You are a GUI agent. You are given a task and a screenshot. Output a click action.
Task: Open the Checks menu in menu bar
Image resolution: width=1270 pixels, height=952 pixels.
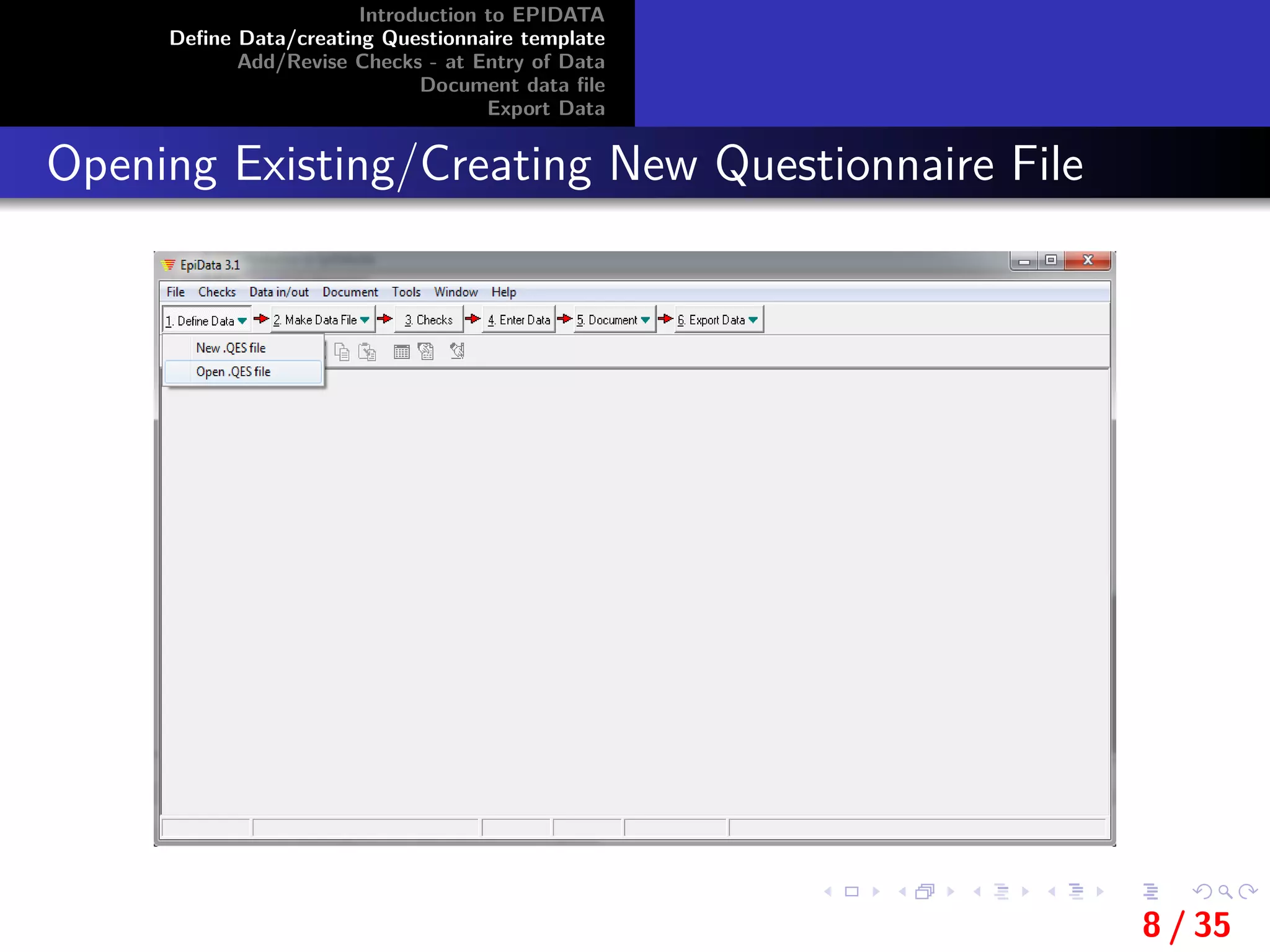(217, 292)
